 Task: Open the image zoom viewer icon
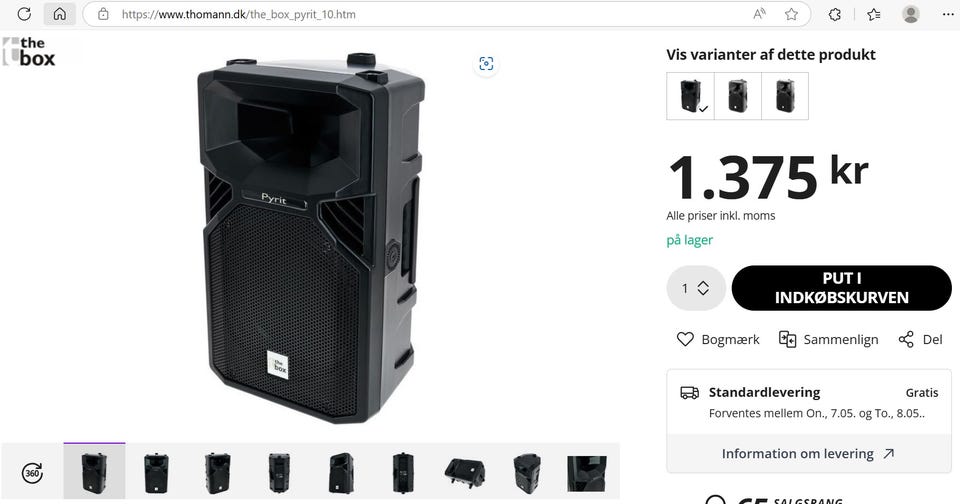[486, 64]
